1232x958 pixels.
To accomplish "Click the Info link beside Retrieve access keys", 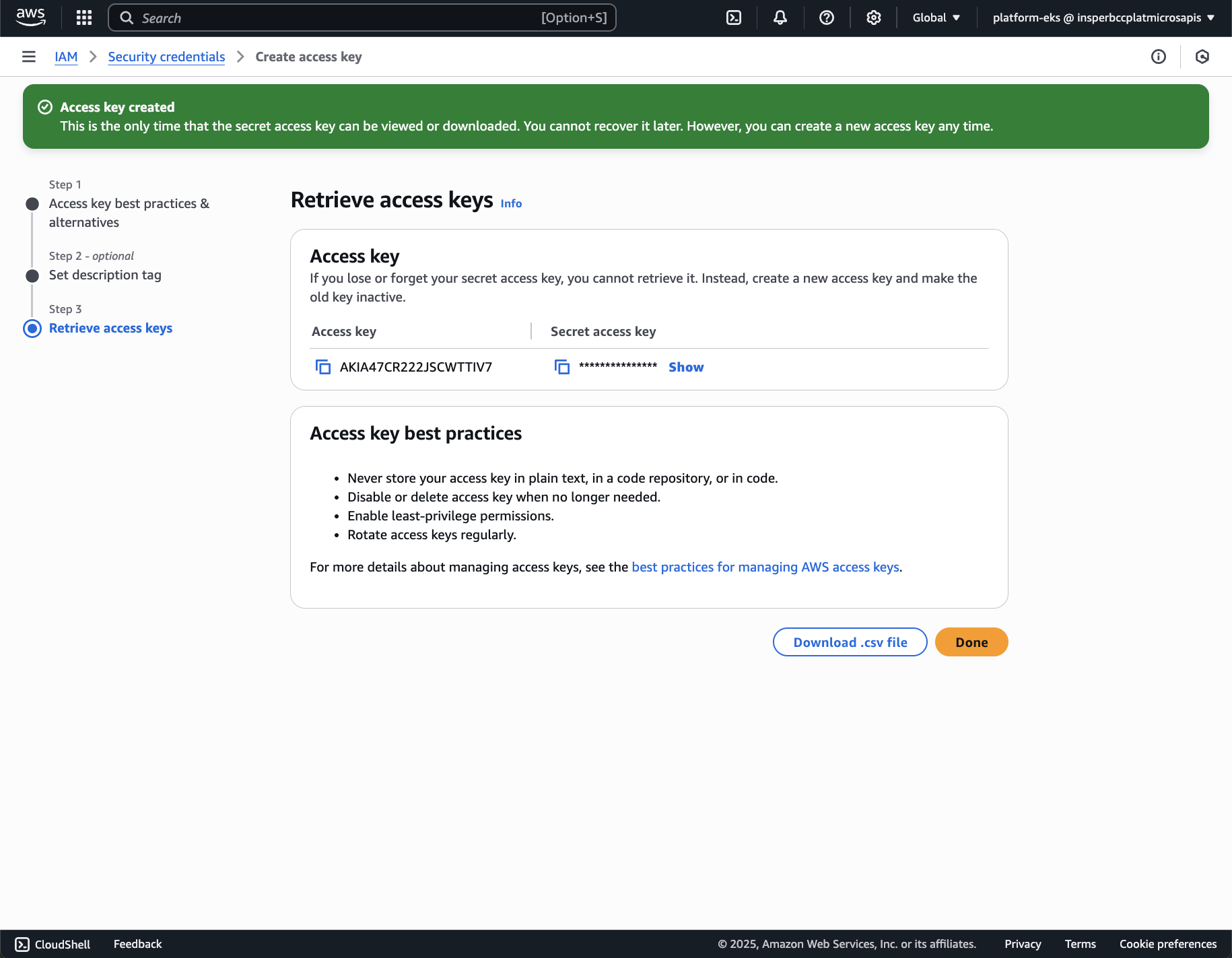I will tap(511, 203).
